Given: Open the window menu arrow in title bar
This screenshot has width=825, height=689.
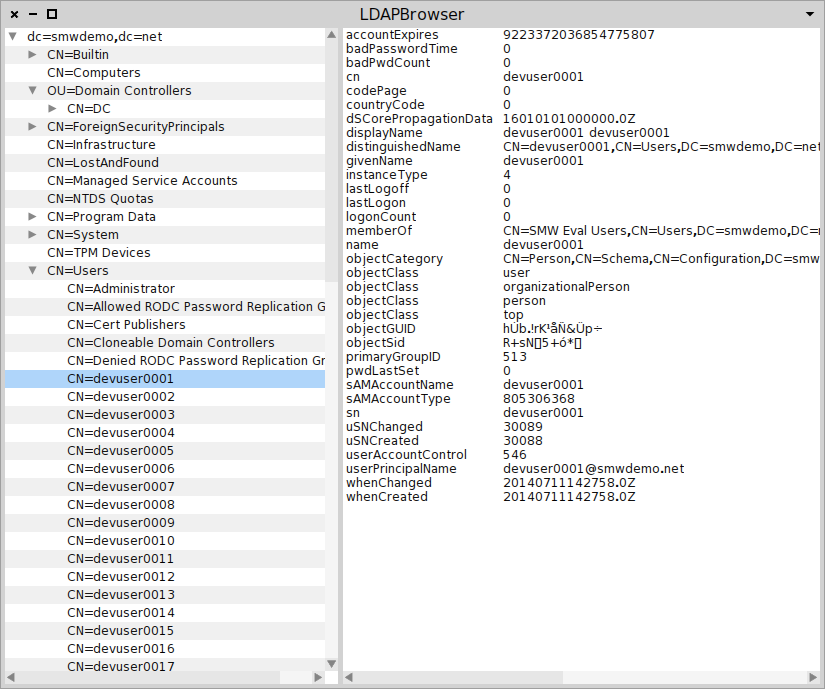Looking at the screenshot, I should 809,14.
